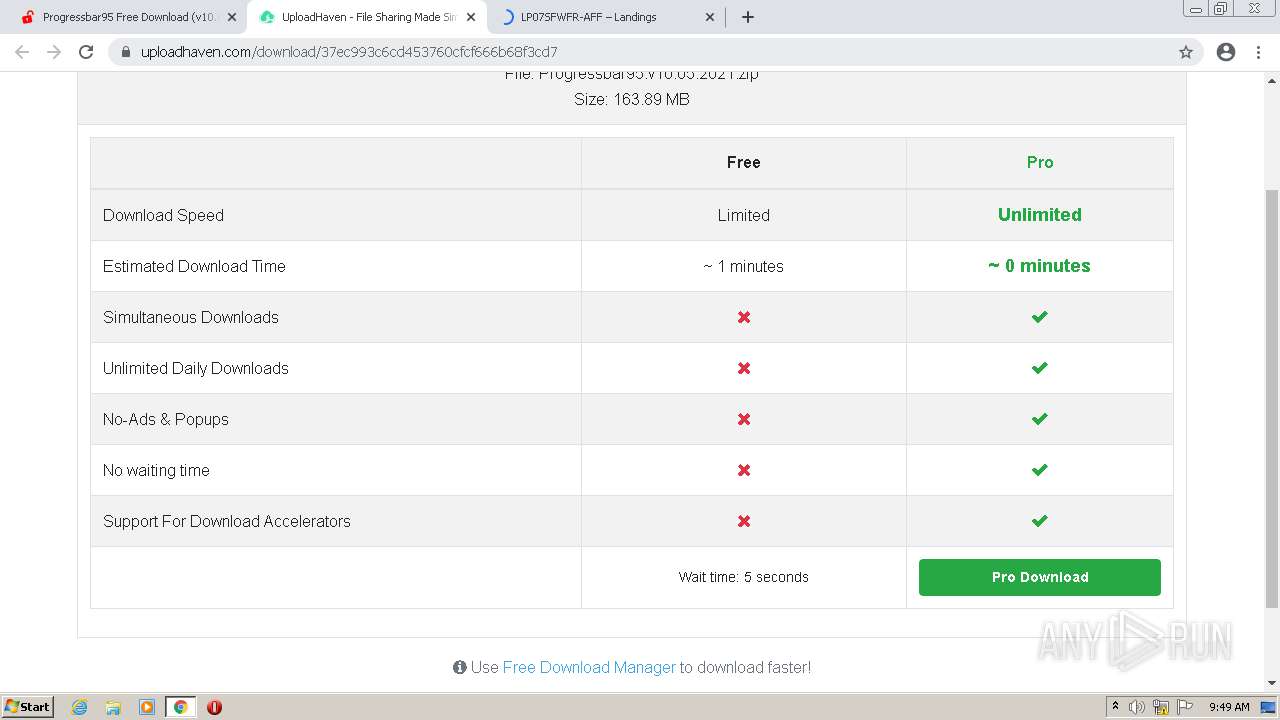Open a new browser tab
This screenshot has width=1280, height=720.
click(x=748, y=17)
